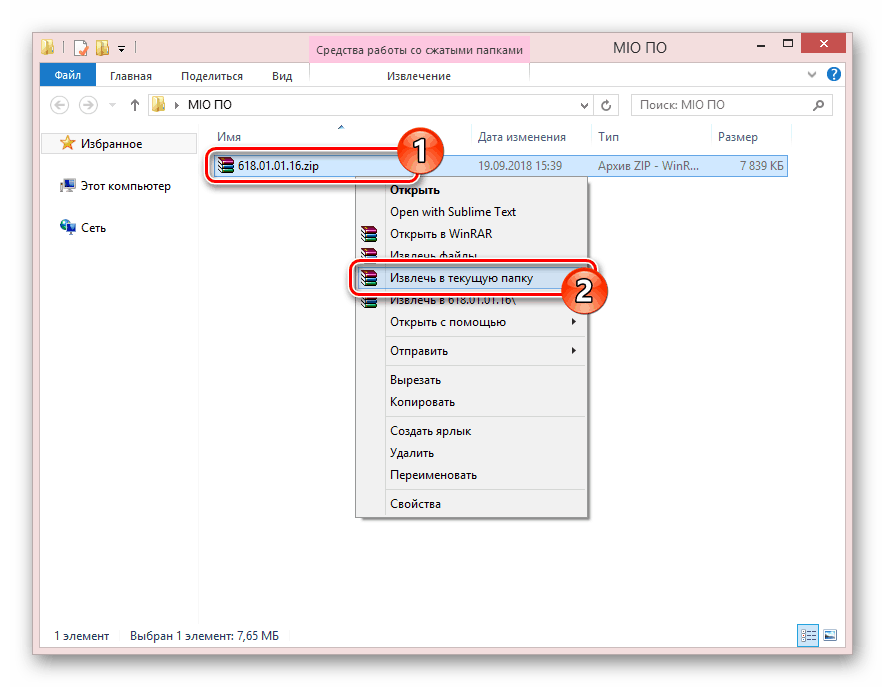Viewport: 885px width, 687px height.
Task: Open the address bar history dropdown
Action: [584, 105]
